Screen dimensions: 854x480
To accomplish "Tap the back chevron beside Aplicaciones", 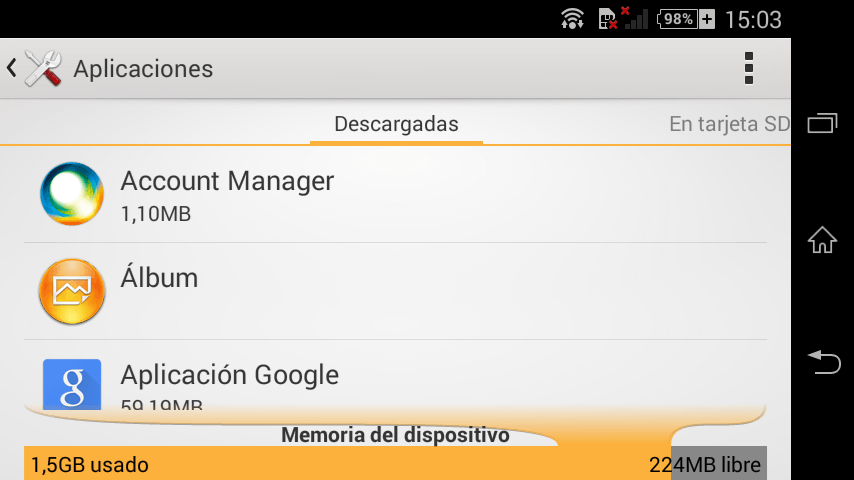I will point(11,68).
